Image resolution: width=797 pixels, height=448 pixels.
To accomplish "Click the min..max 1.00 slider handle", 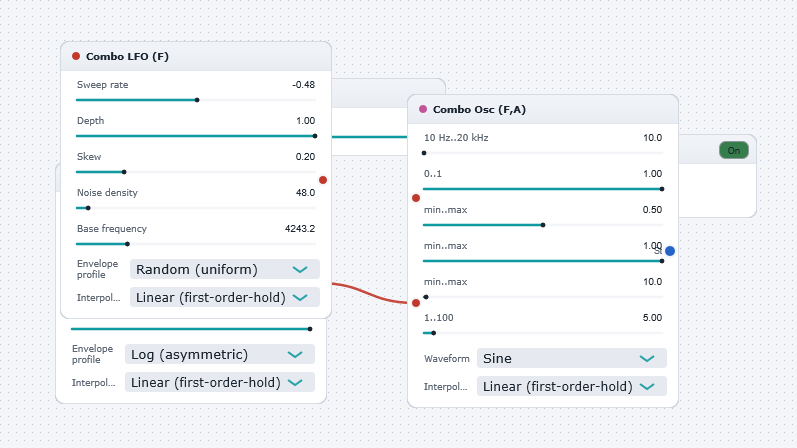I will tap(662, 261).
